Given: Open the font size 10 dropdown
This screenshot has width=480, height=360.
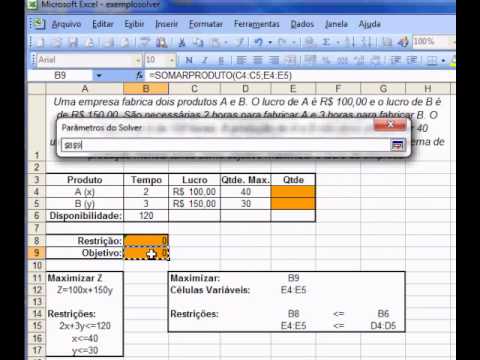Looking at the screenshot, I should pyautogui.click(x=172, y=60).
